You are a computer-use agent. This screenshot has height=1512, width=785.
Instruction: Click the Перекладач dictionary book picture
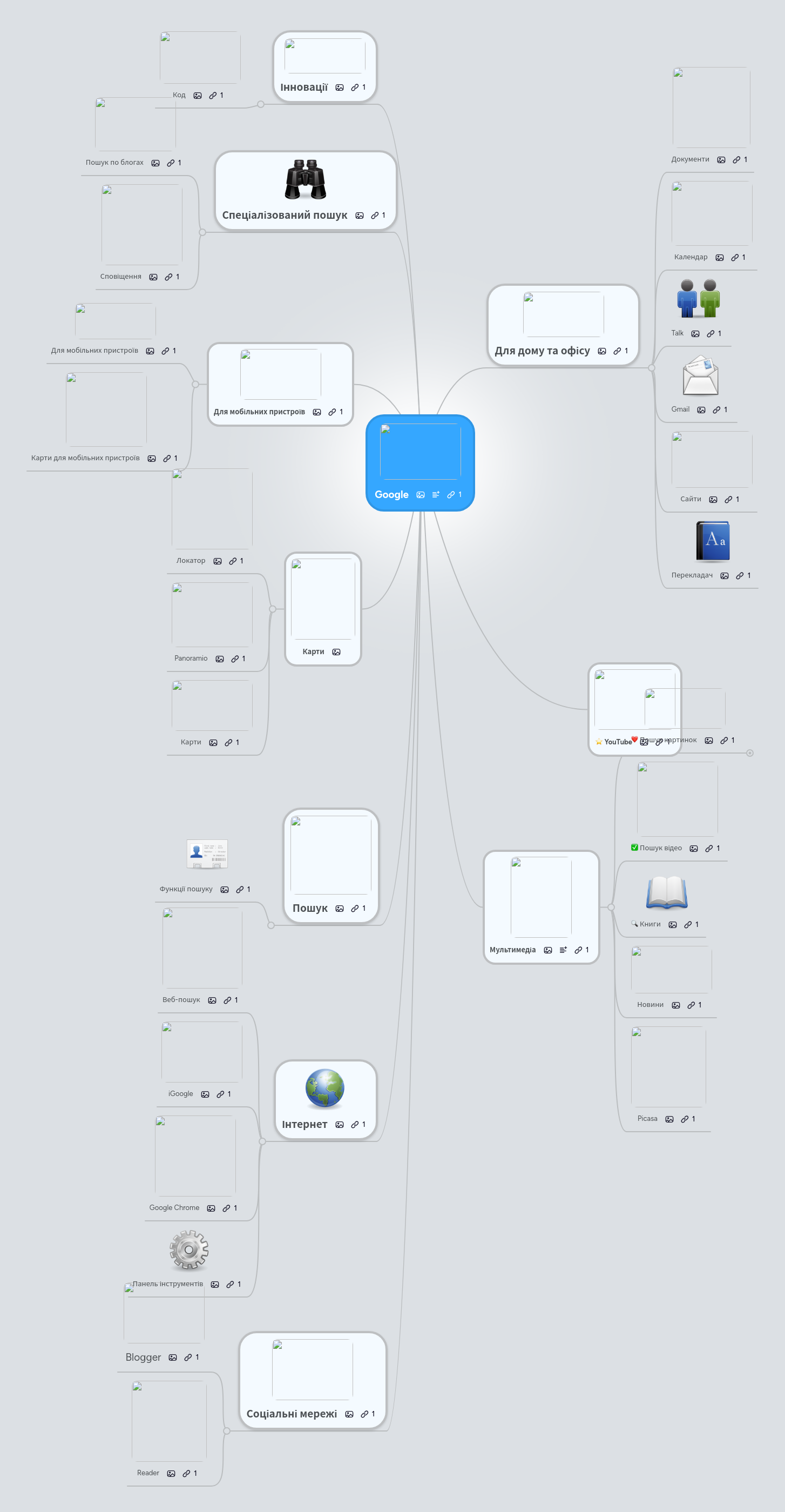pos(713,541)
